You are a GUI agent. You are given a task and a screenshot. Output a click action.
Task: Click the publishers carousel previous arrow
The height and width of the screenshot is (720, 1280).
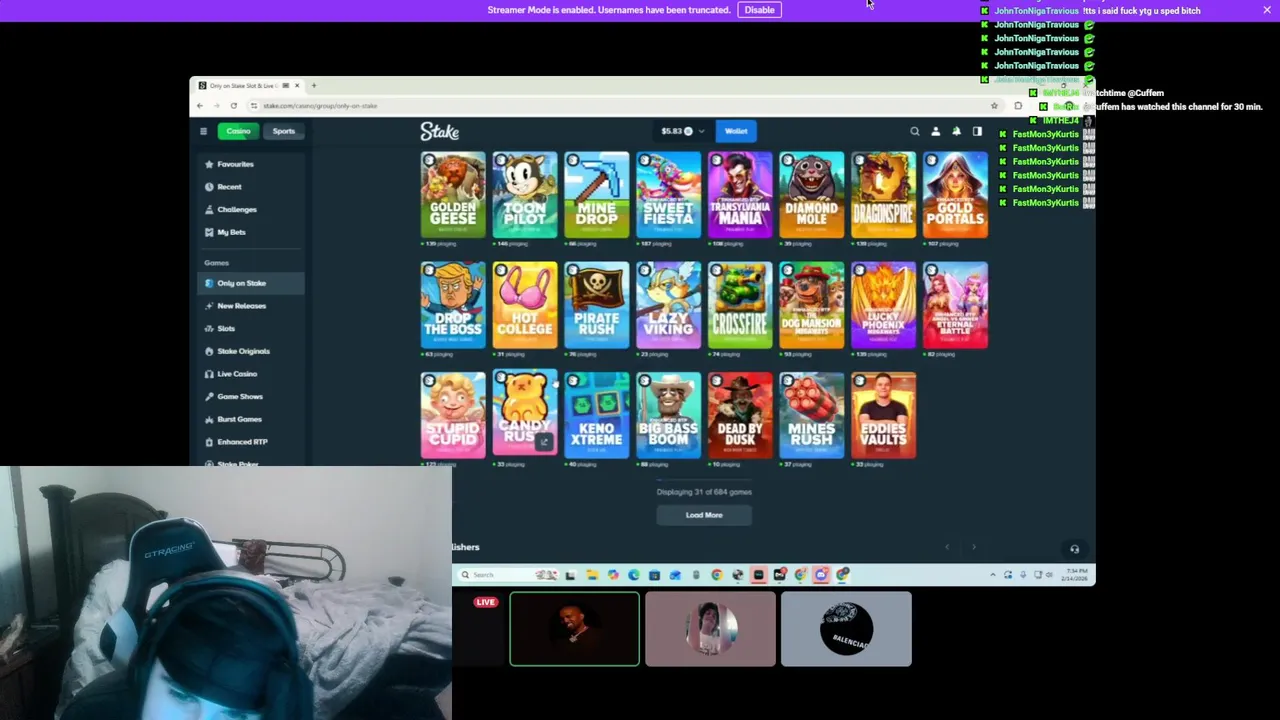coord(947,547)
